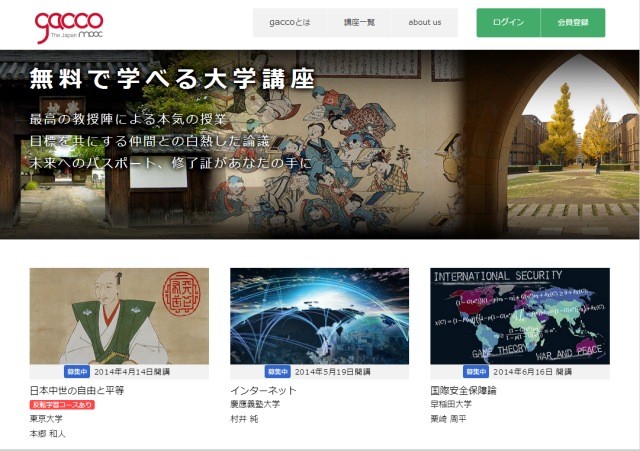Open the Internet globe course thumbnail
The width and height of the screenshot is (640, 451).
[319, 316]
